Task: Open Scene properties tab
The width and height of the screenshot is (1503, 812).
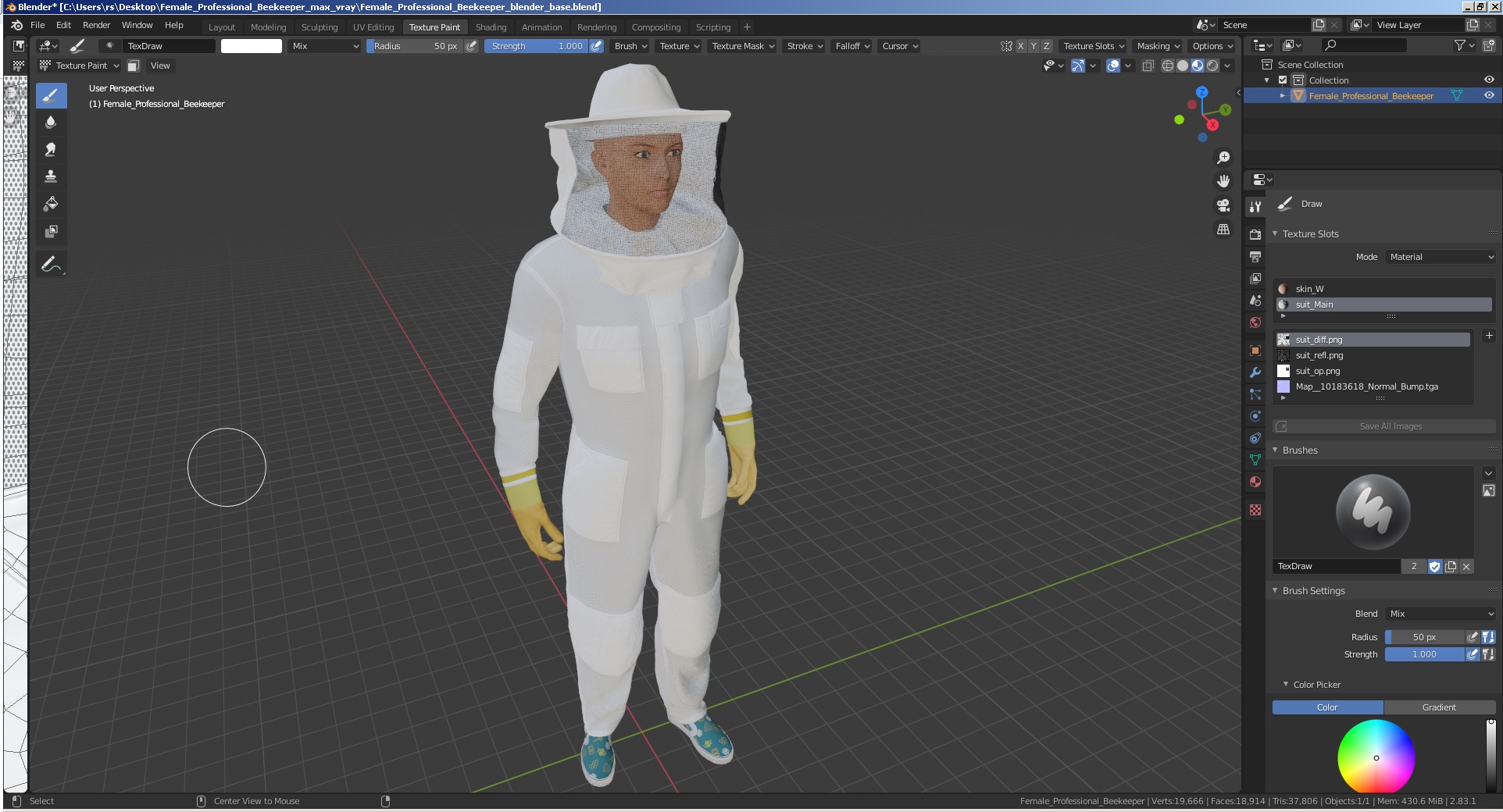Action: coord(1255,300)
